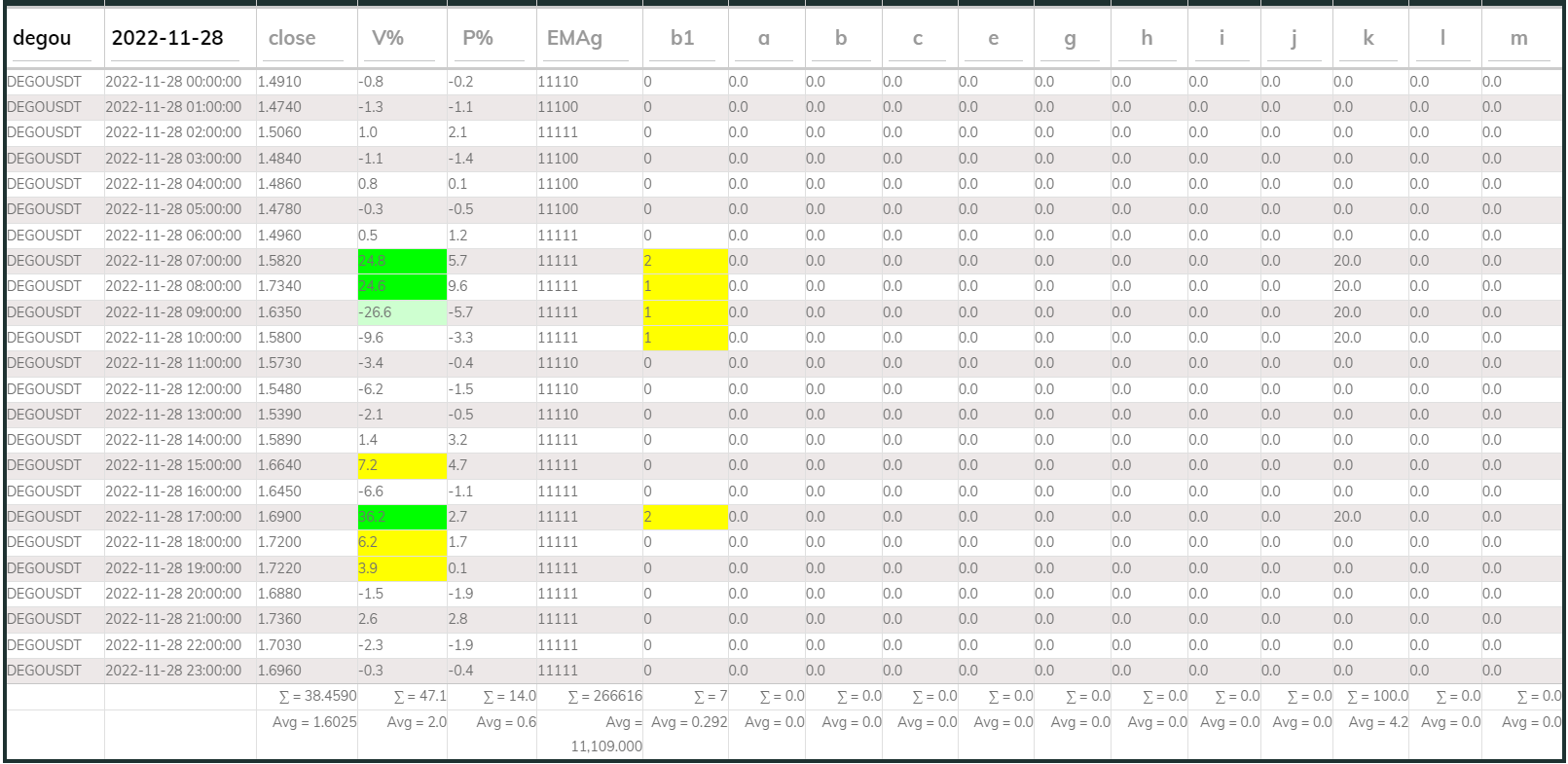This screenshot has width=1568, height=764.
Task: Focus the 'k' column header field
Action: [1369, 39]
